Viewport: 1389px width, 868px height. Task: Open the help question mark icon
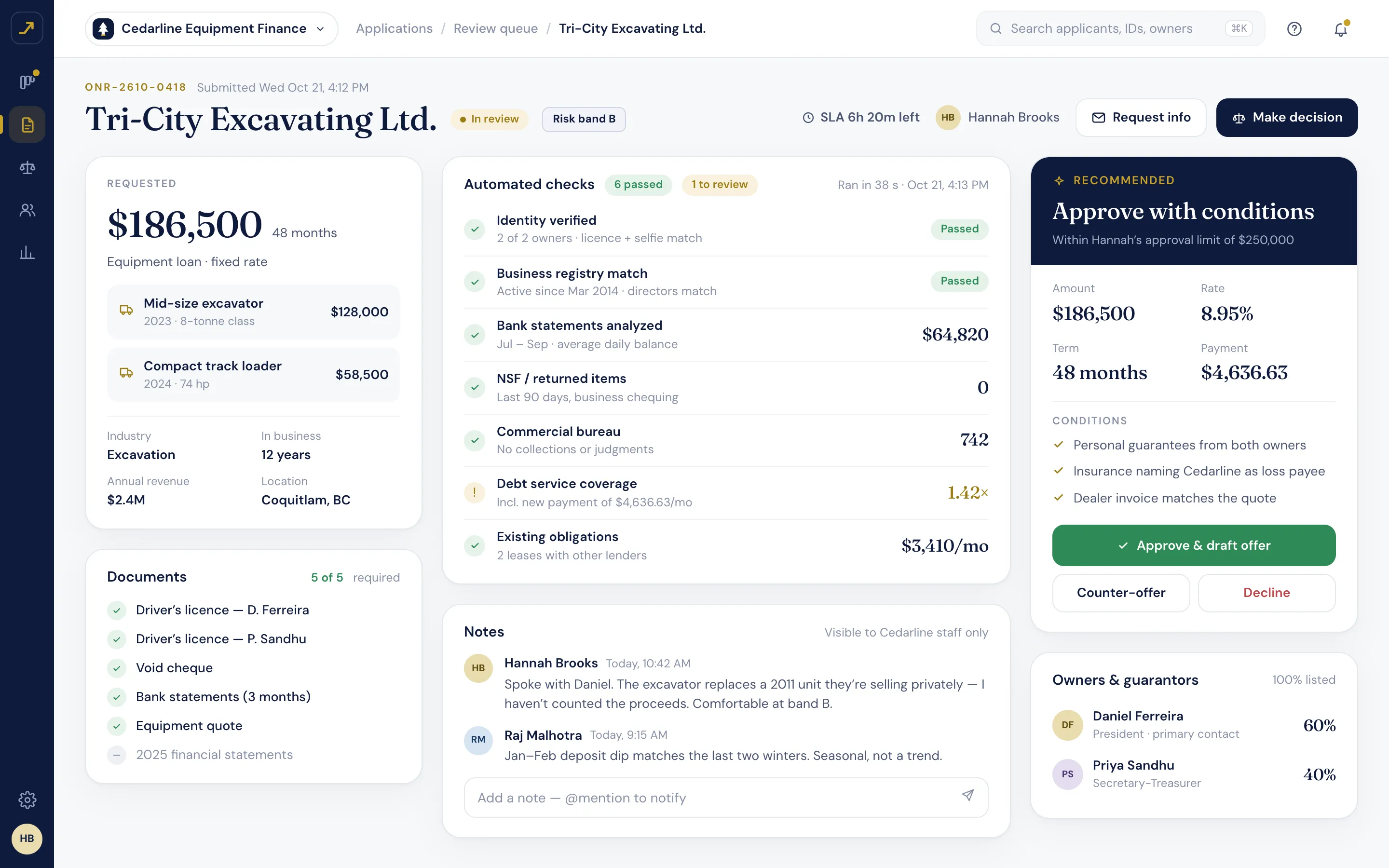[1294, 29]
